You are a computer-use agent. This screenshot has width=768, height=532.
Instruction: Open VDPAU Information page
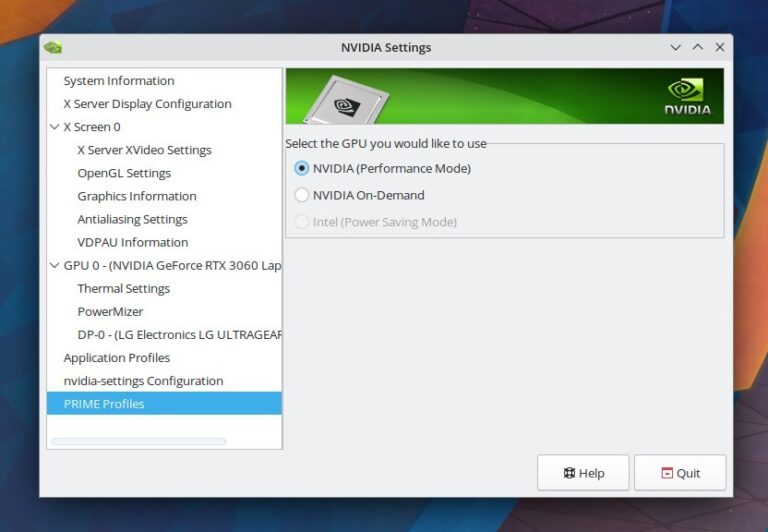pyautogui.click(x=133, y=242)
